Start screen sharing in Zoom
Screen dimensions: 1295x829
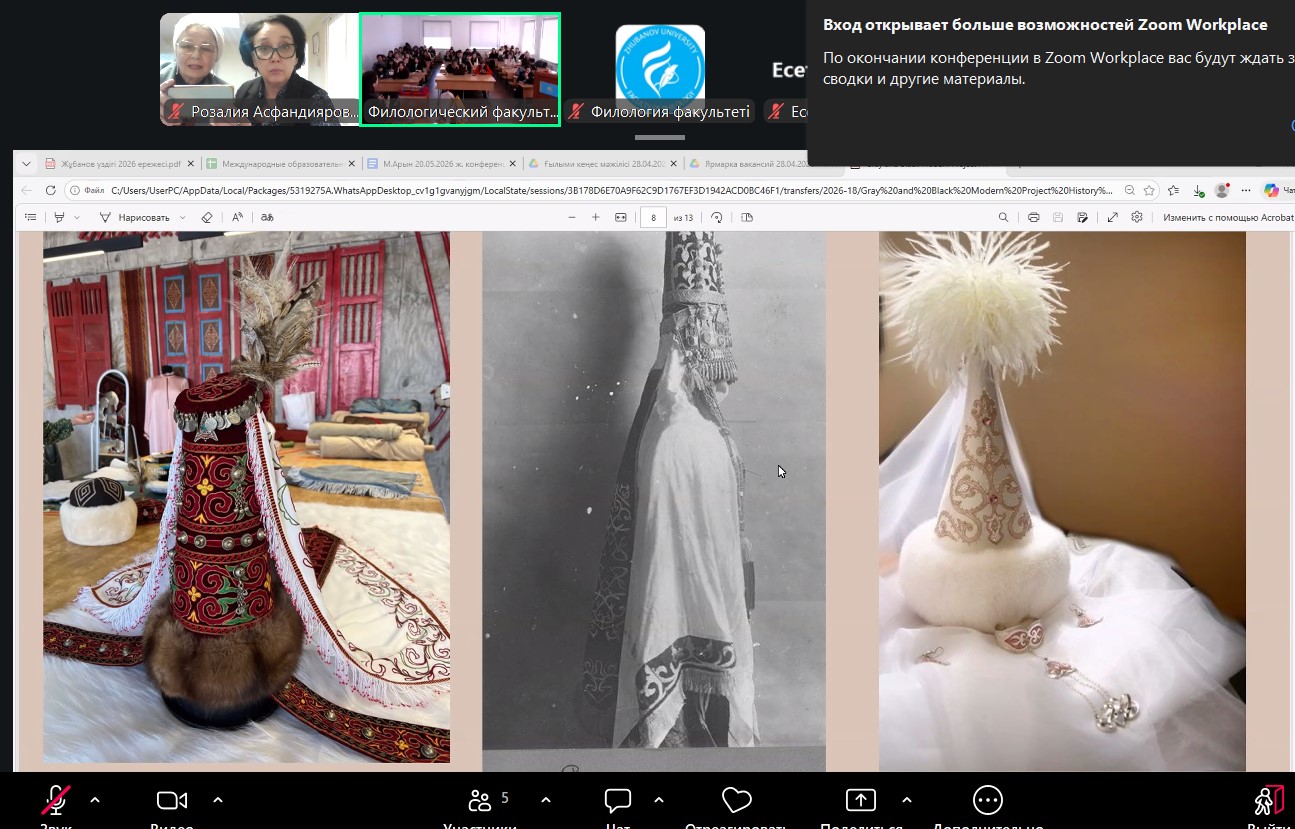click(860, 801)
